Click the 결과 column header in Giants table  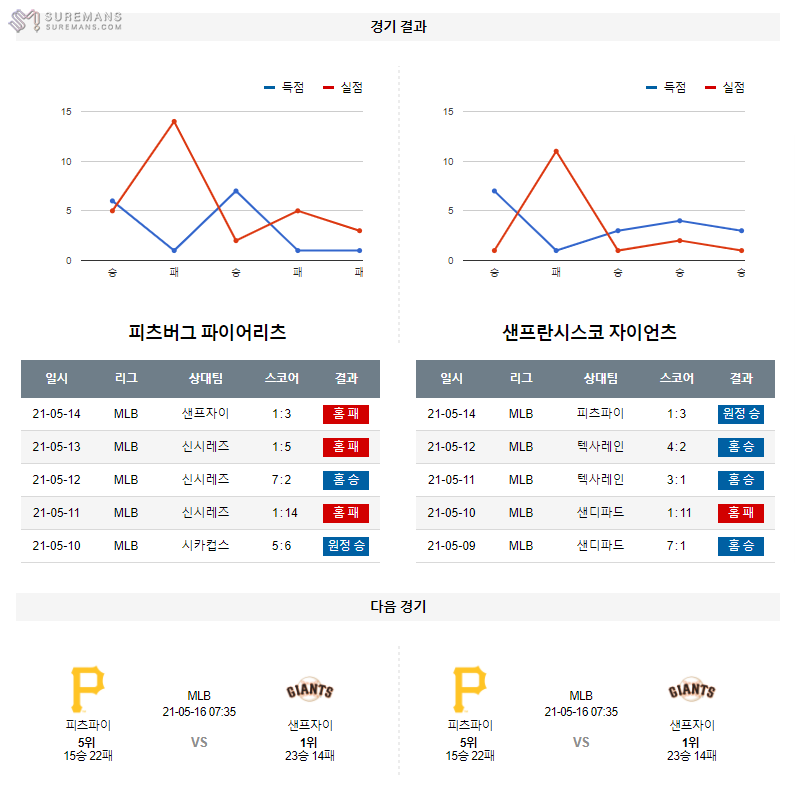tap(741, 378)
